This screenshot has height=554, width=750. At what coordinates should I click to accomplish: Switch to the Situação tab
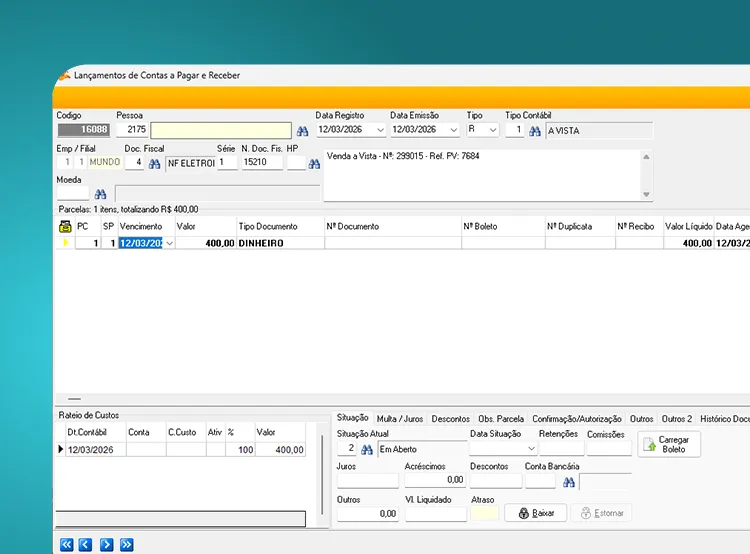tap(353, 418)
